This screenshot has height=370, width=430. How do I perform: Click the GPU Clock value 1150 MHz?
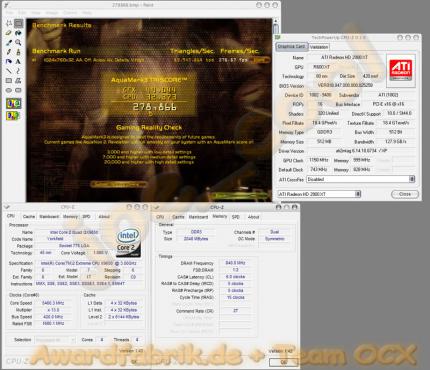coord(319,160)
